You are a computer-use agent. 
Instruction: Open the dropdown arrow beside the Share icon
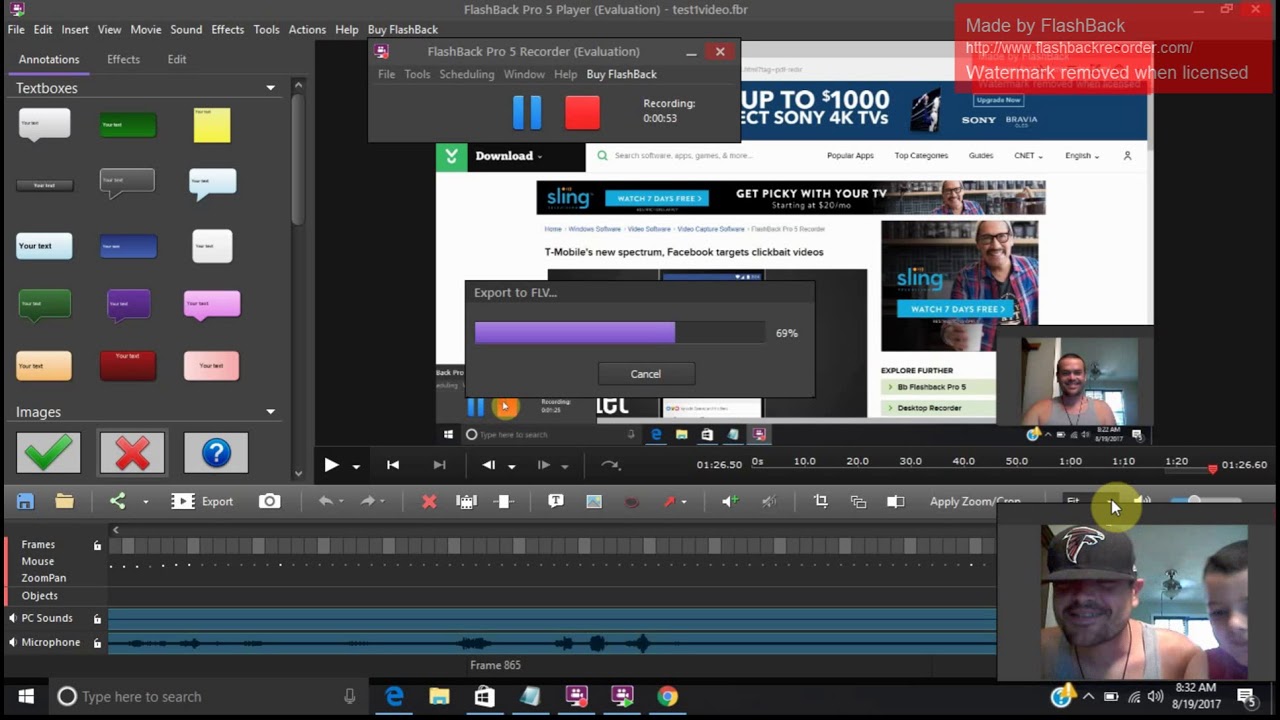(145, 502)
